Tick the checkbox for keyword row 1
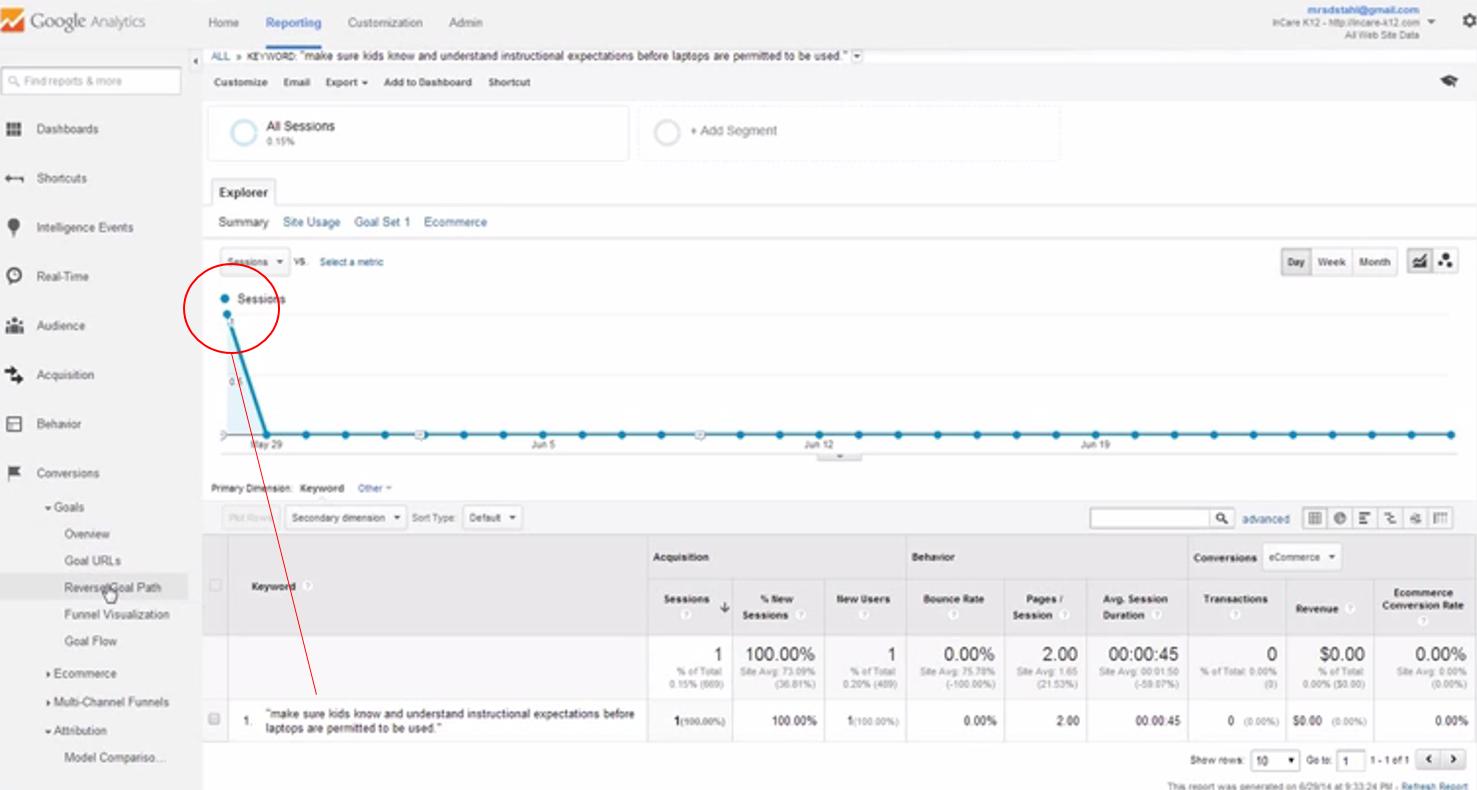The width and height of the screenshot is (1477, 790). click(214, 719)
